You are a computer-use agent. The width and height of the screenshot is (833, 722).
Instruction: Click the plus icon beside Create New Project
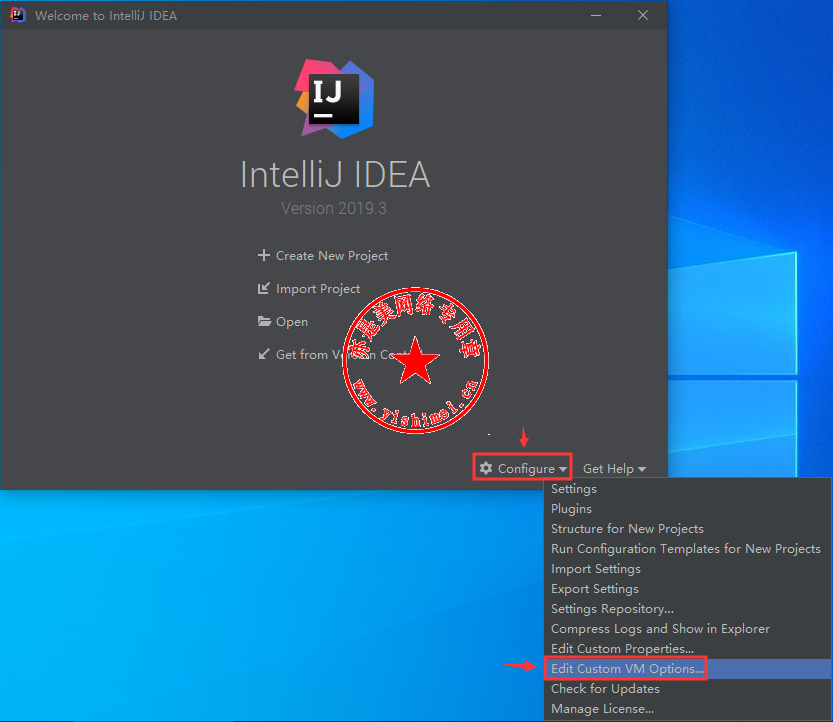click(264, 256)
